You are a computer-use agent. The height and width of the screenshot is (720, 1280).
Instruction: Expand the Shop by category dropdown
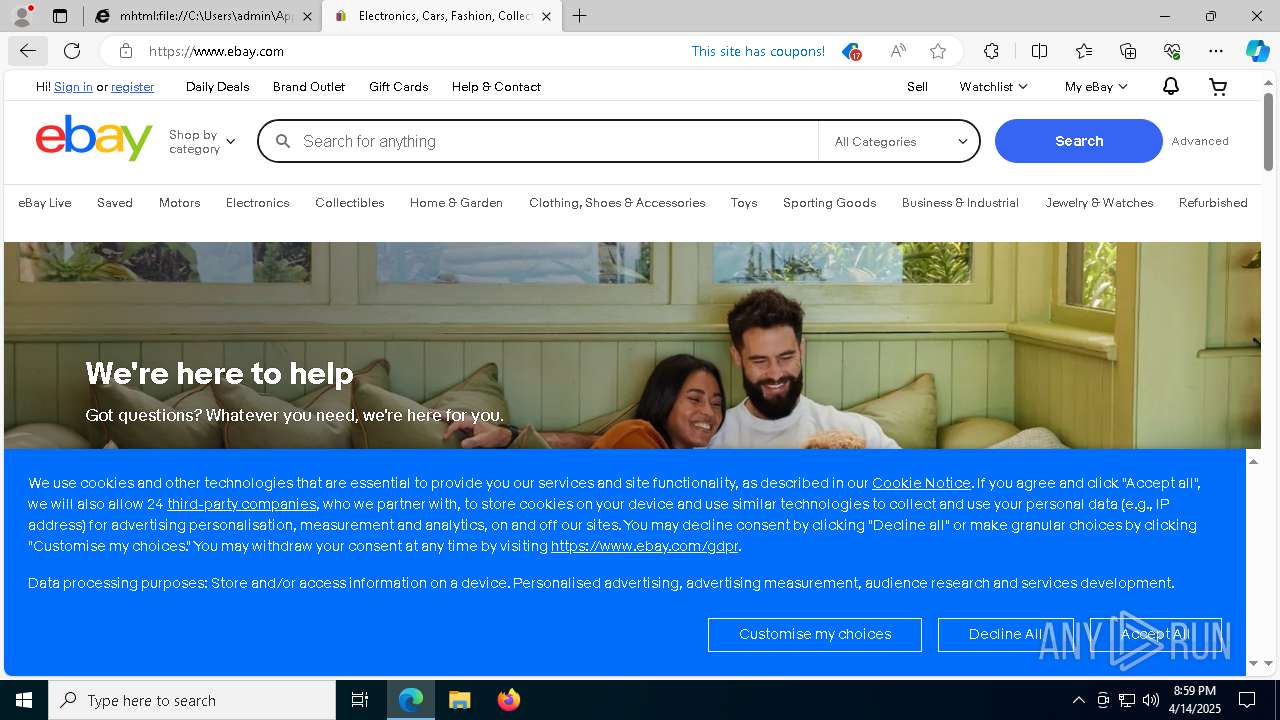[x=202, y=141]
